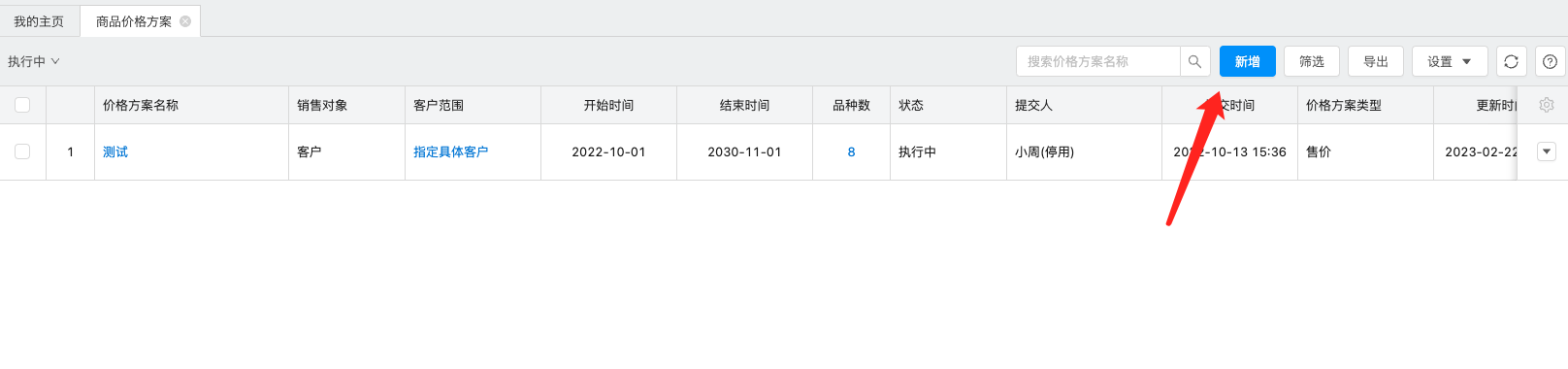
Task: Open column settings gear icon
Action: click(1547, 105)
